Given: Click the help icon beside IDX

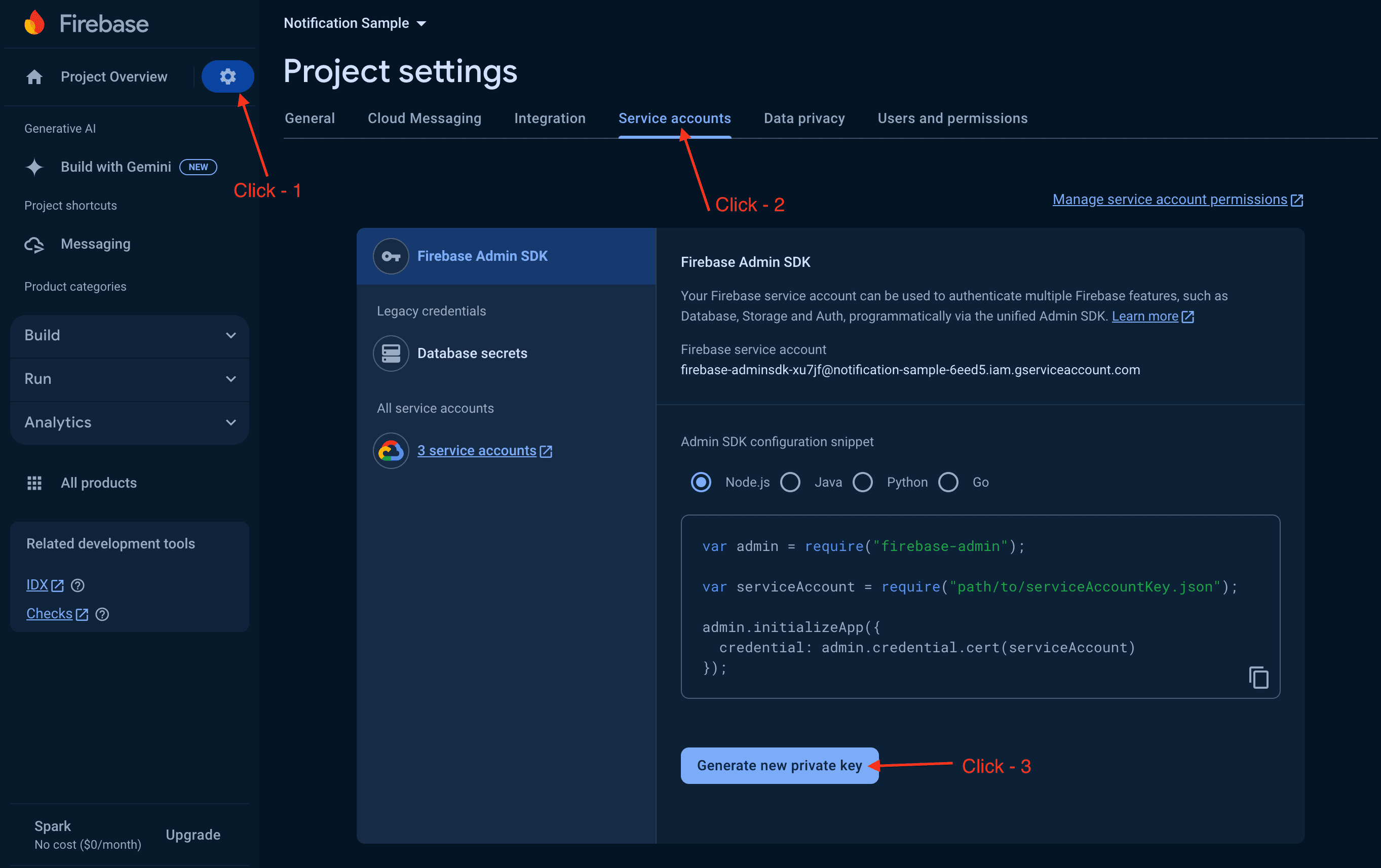Looking at the screenshot, I should coord(78,585).
